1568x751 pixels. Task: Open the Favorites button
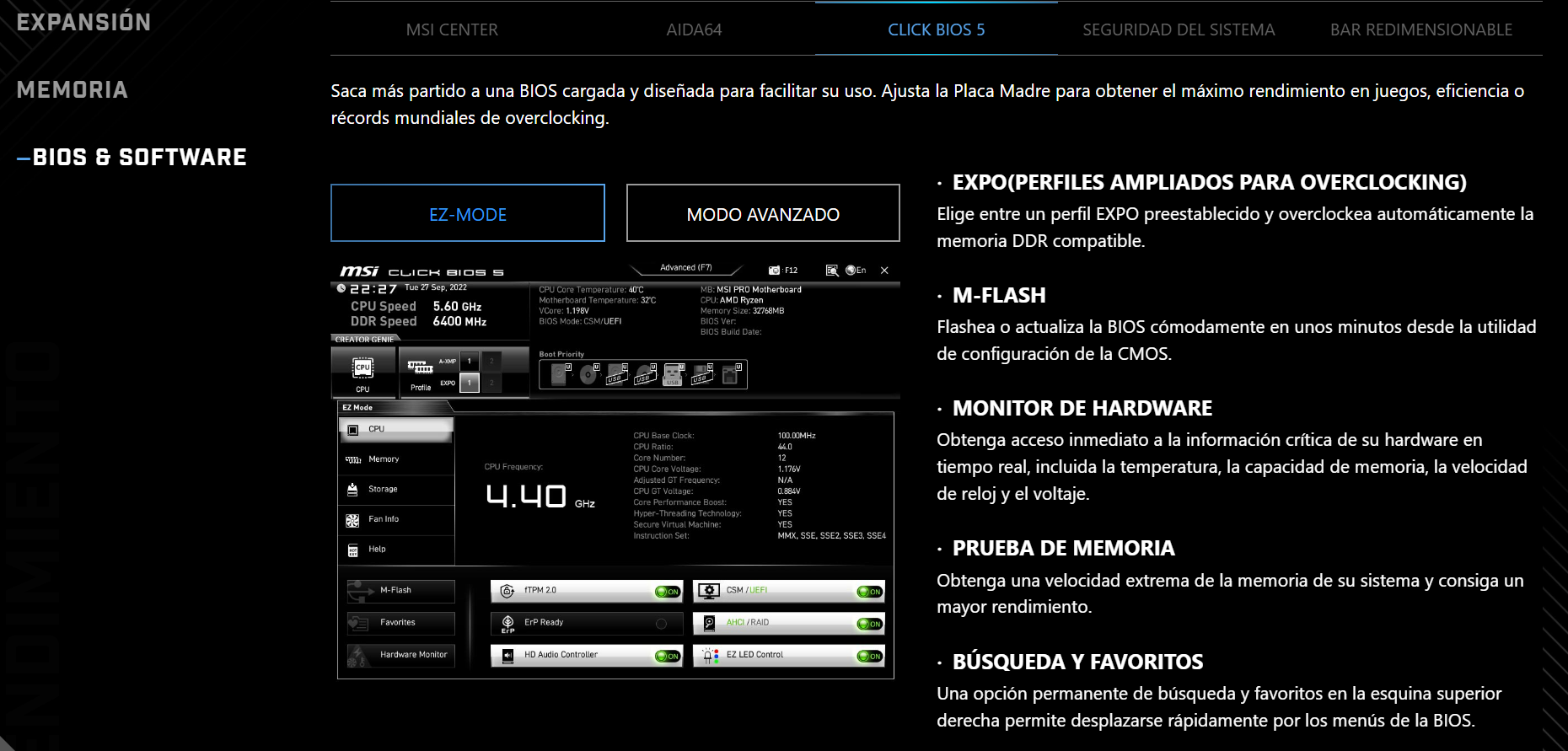tap(400, 623)
